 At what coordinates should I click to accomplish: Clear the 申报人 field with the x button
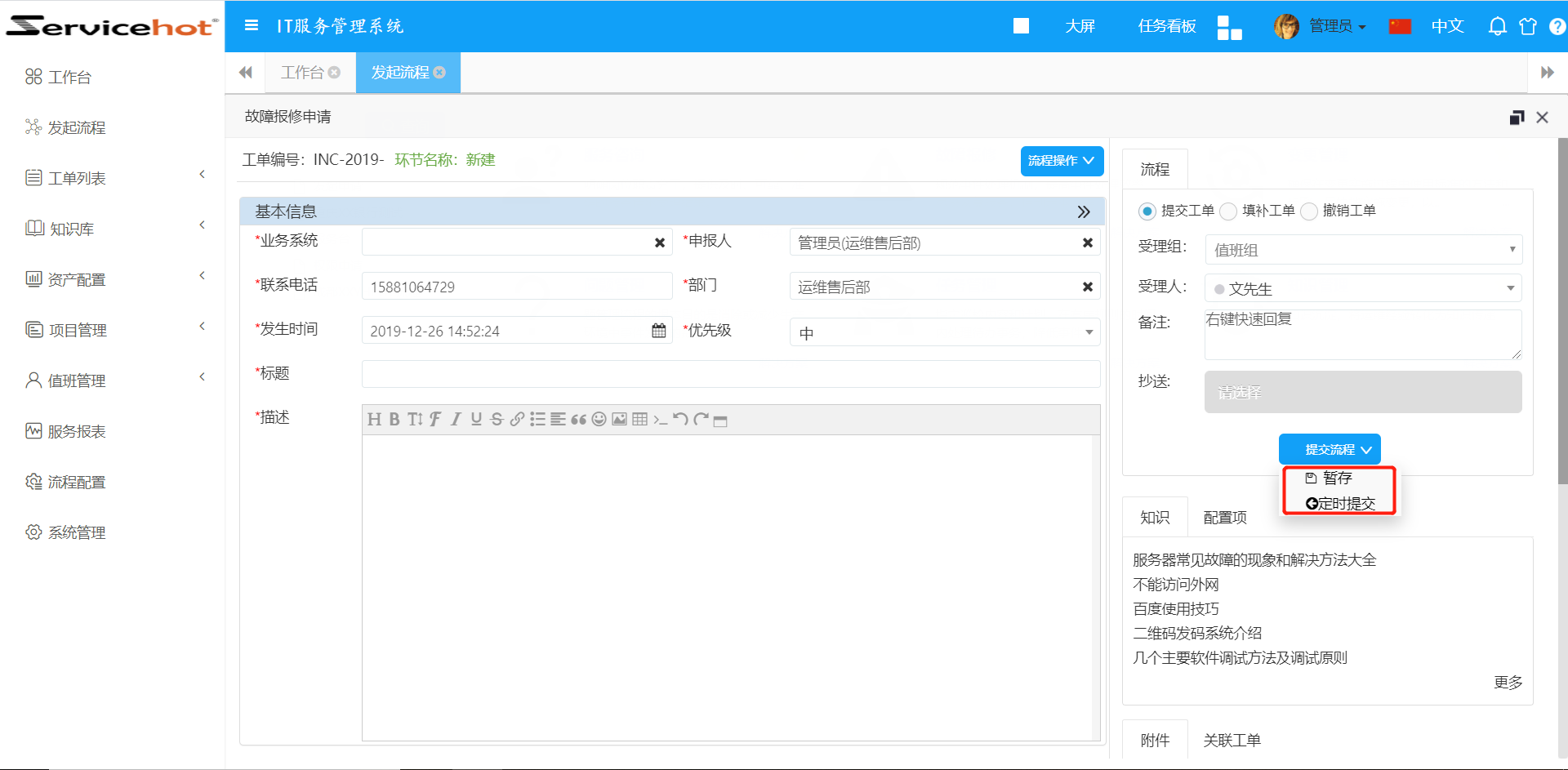point(1087,242)
